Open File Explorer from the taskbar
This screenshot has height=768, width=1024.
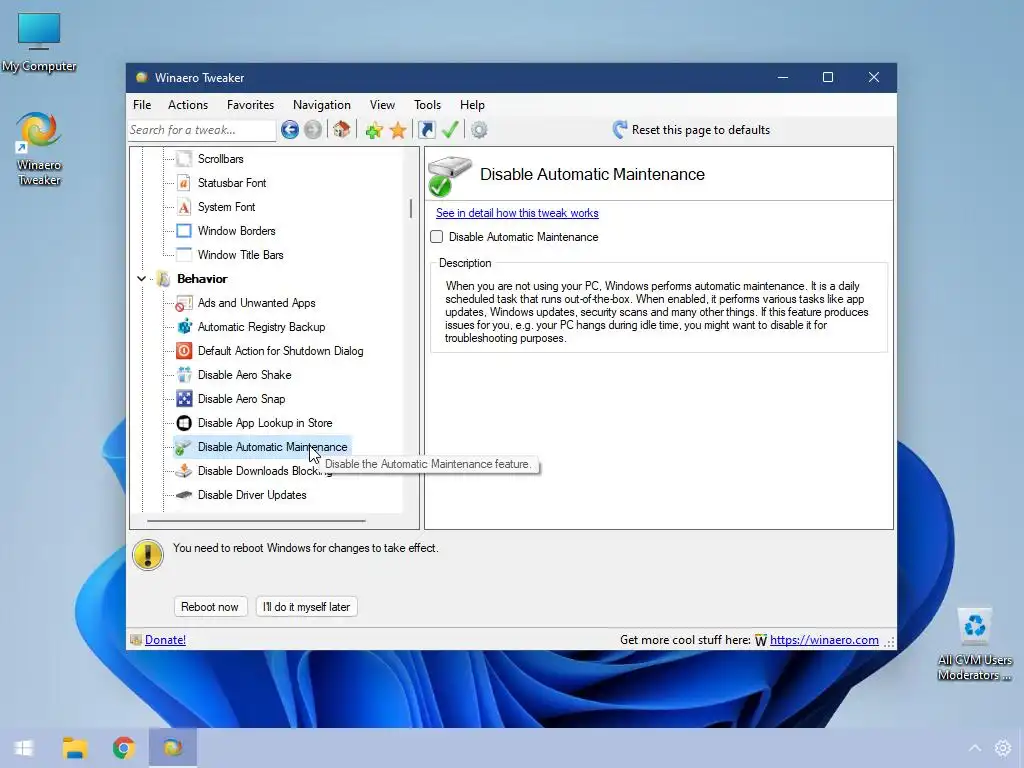coord(74,748)
